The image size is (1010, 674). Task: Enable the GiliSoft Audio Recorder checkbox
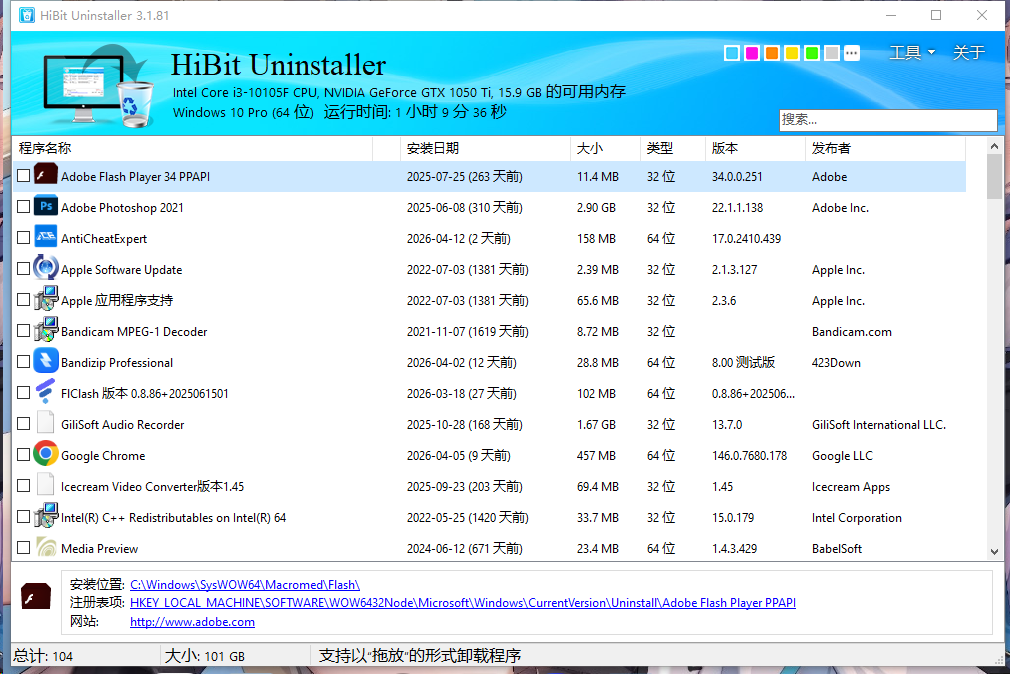tap(24, 424)
